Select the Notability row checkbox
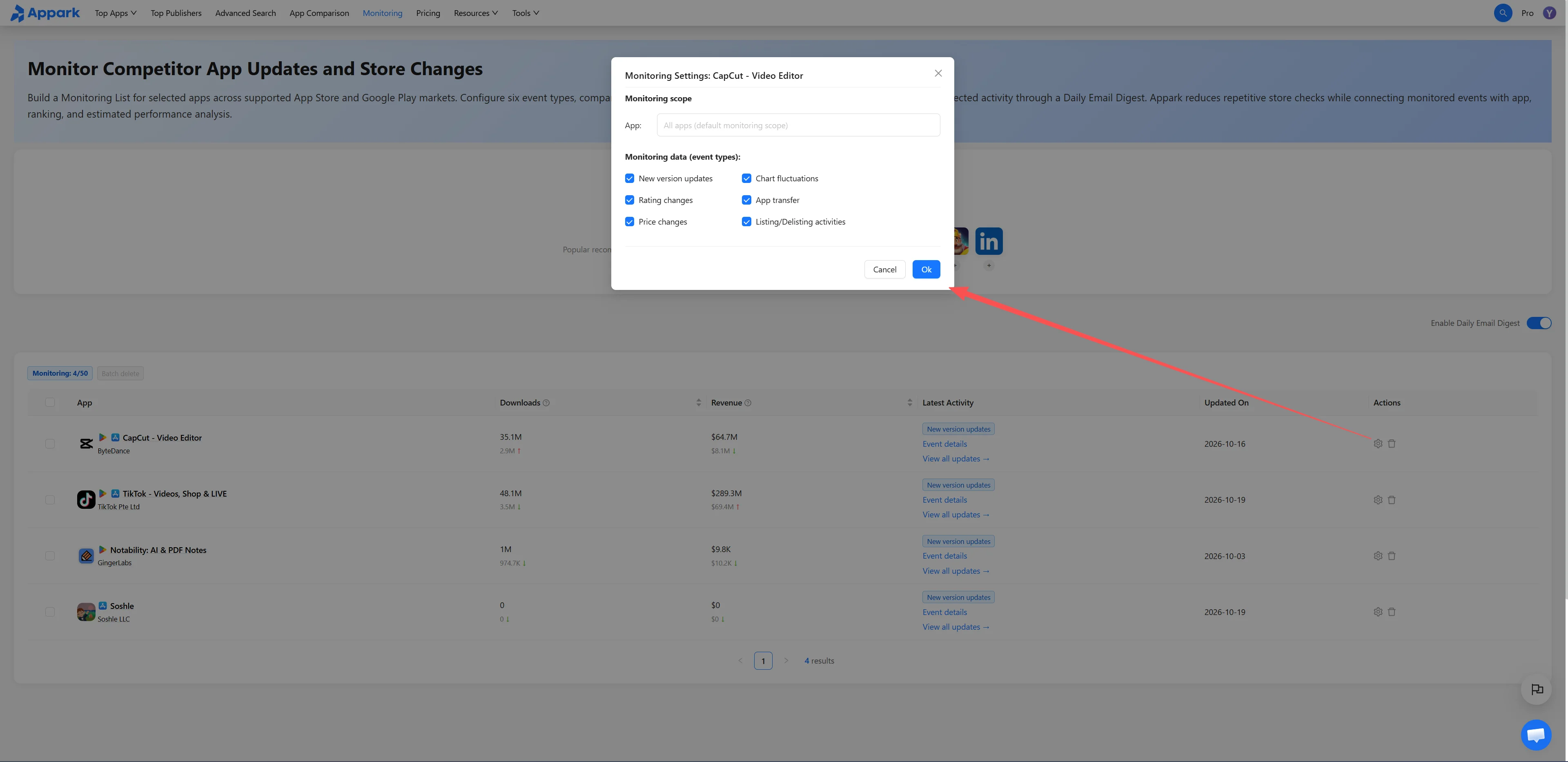This screenshot has width=1568, height=762. [50, 556]
